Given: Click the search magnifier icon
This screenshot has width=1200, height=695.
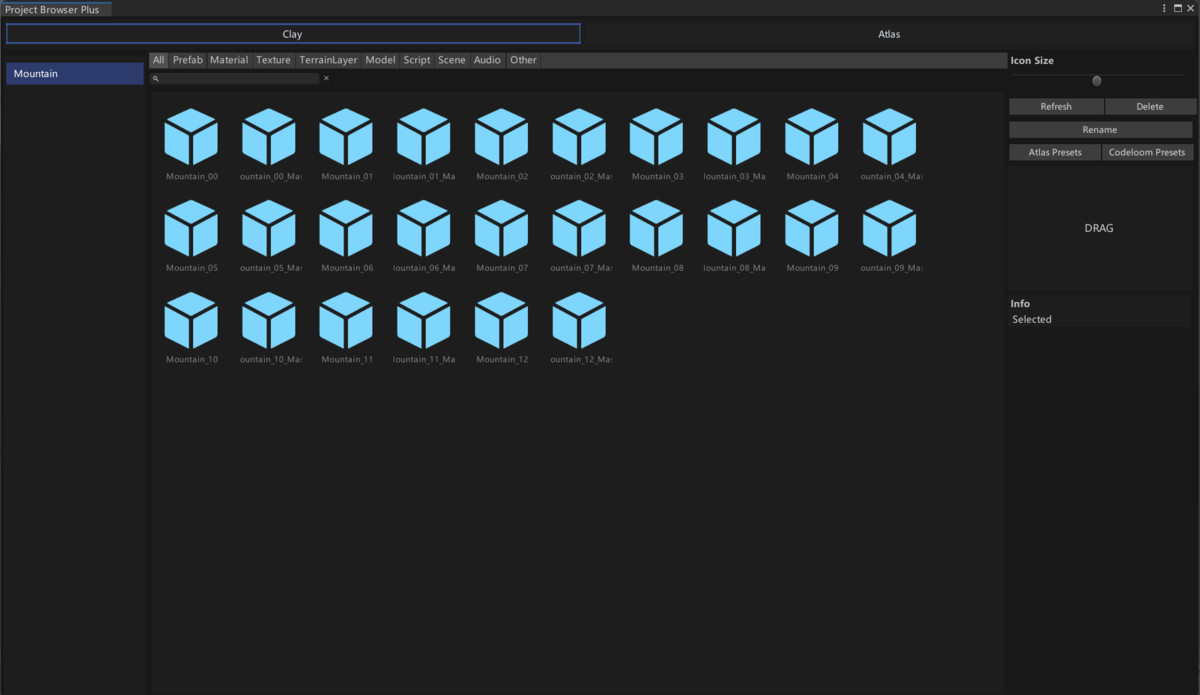Looking at the screenshot, I should coord(157,77).
